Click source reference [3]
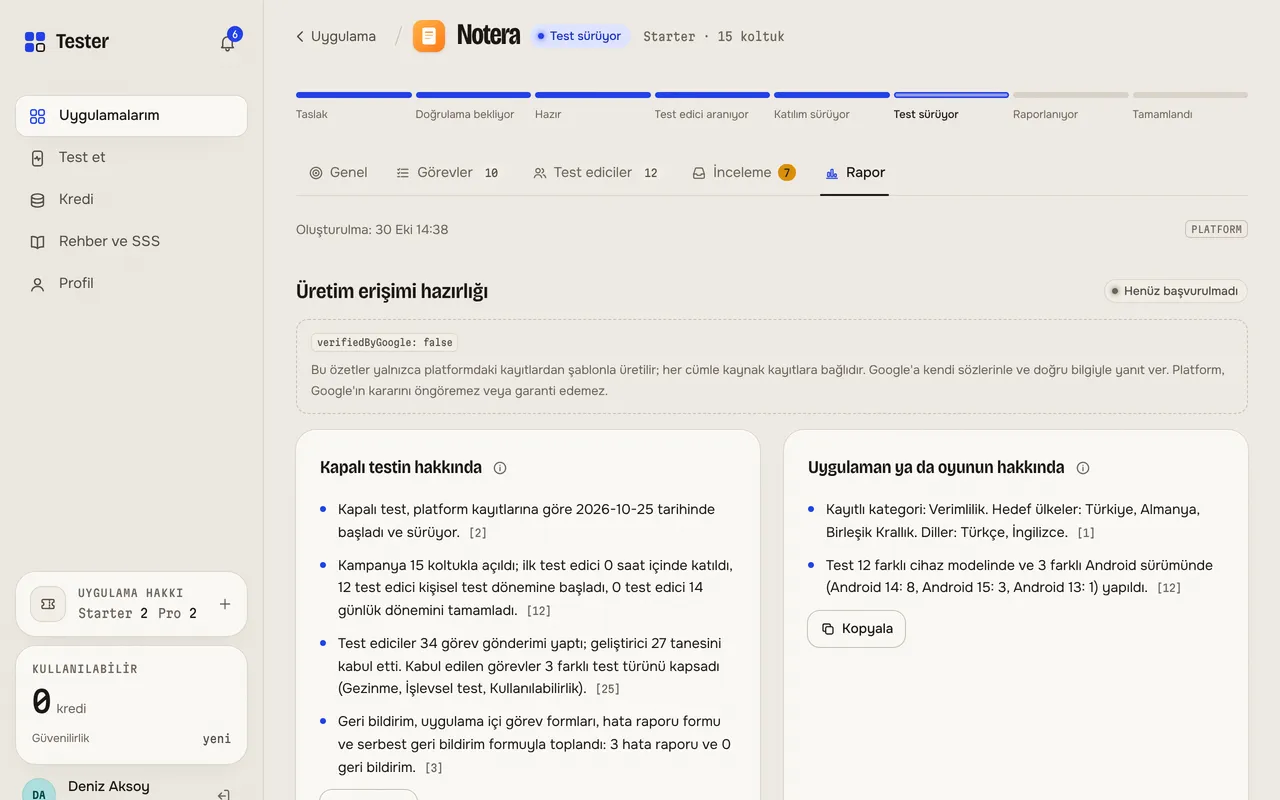1280x800 pixels. (434, 769)
